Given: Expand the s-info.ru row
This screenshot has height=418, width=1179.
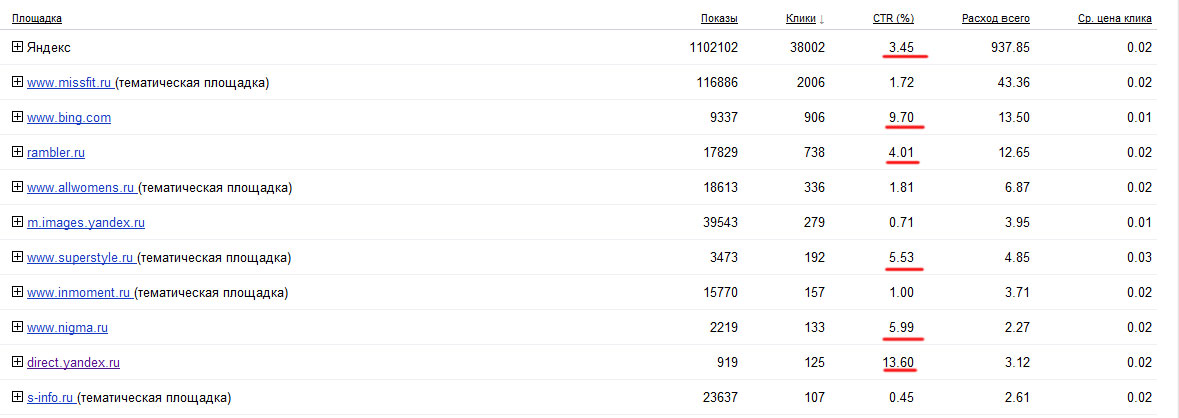Looking at the screenshot, I should 17,397.
